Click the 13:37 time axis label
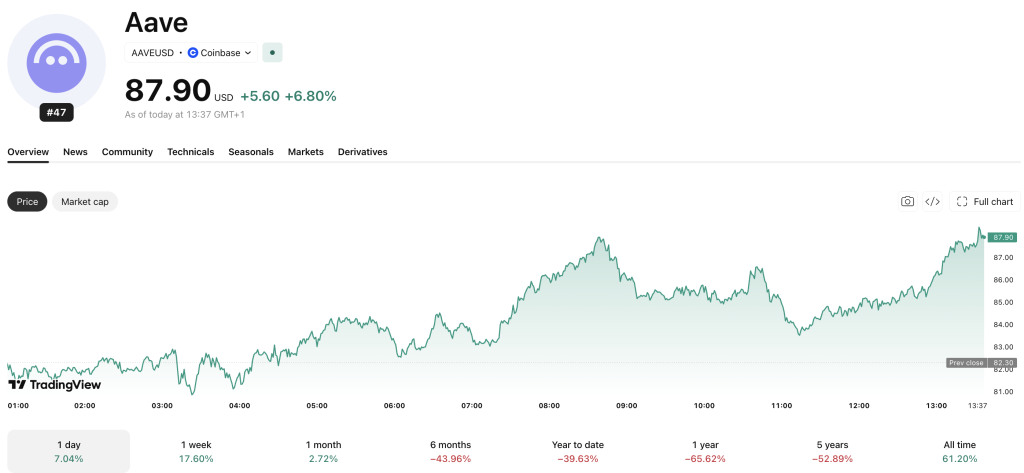 [978, 406]
